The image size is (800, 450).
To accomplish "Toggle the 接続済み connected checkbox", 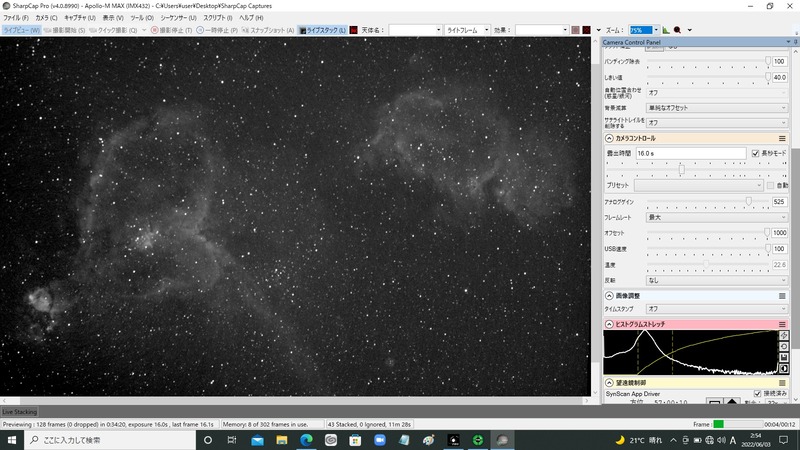I will click(757, 393).
